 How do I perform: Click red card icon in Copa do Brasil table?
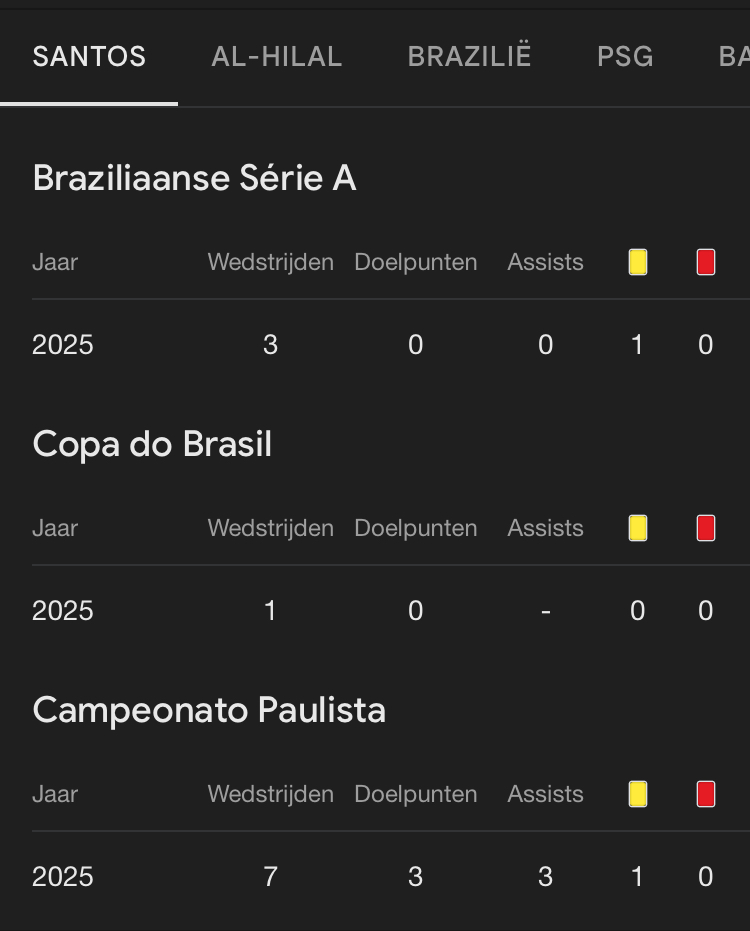pyautogui.click(x=706, y=528)
